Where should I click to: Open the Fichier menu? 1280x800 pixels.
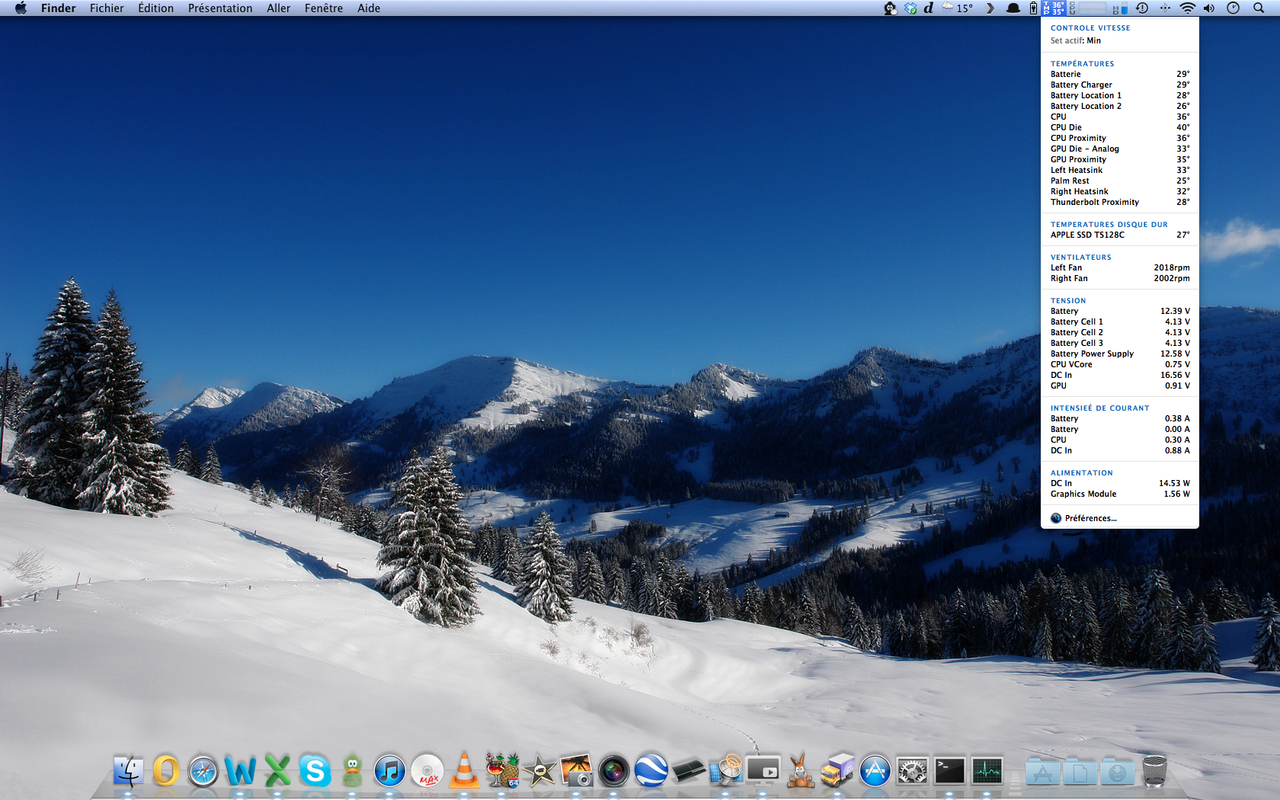[107, 8]
